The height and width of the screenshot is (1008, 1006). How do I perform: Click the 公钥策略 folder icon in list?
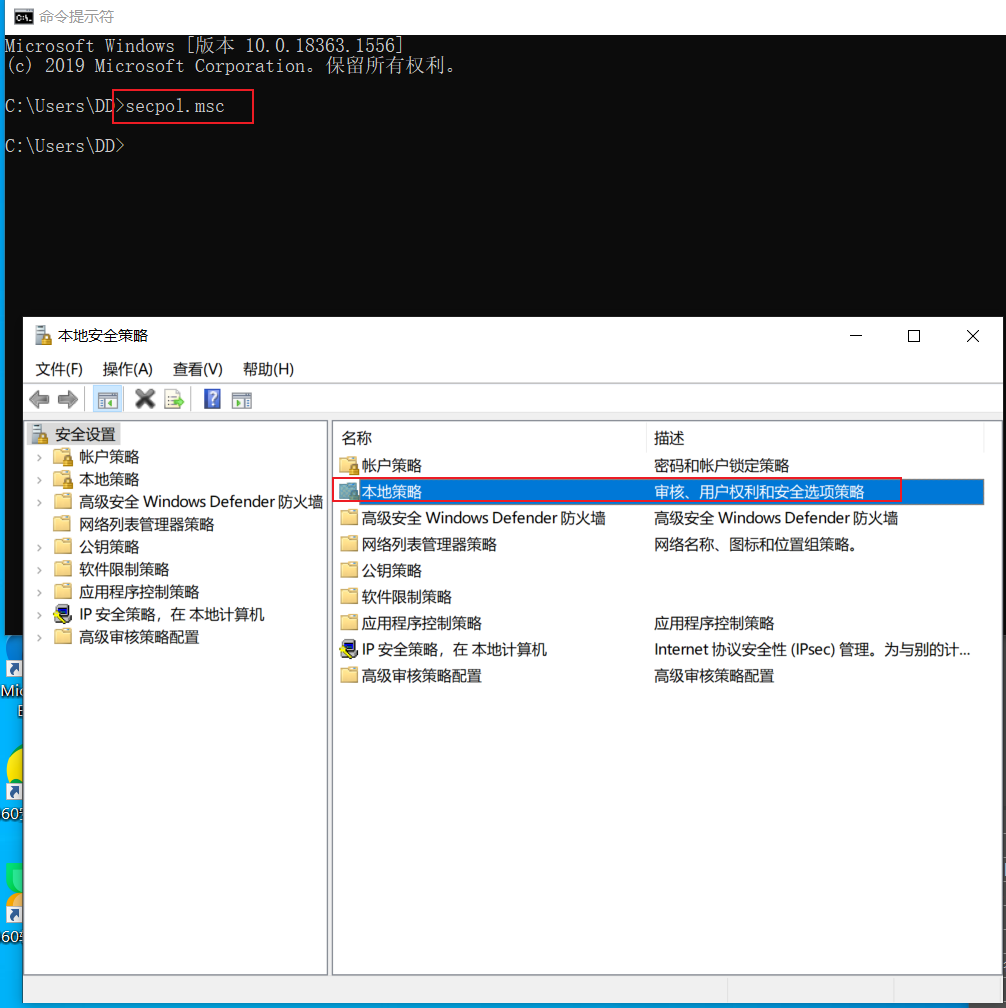[x=349, y=570]
